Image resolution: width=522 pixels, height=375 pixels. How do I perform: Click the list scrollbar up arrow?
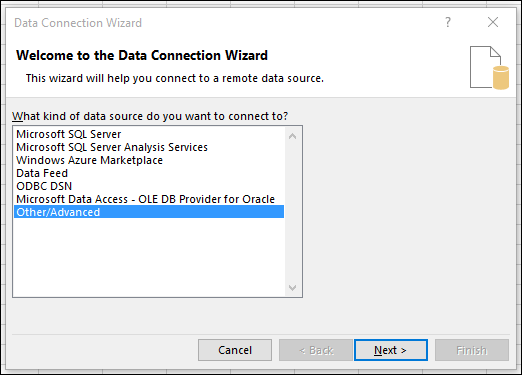293,136
